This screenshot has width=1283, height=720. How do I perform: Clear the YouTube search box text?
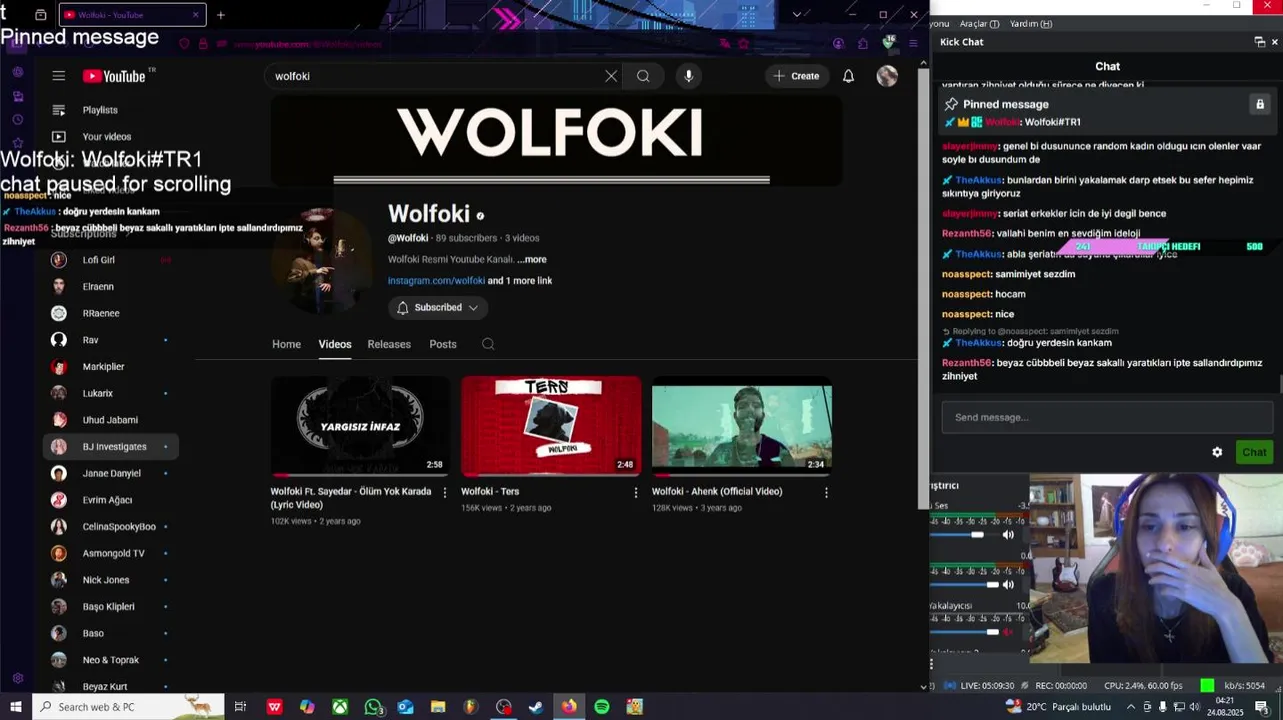[x=611, y=76]
